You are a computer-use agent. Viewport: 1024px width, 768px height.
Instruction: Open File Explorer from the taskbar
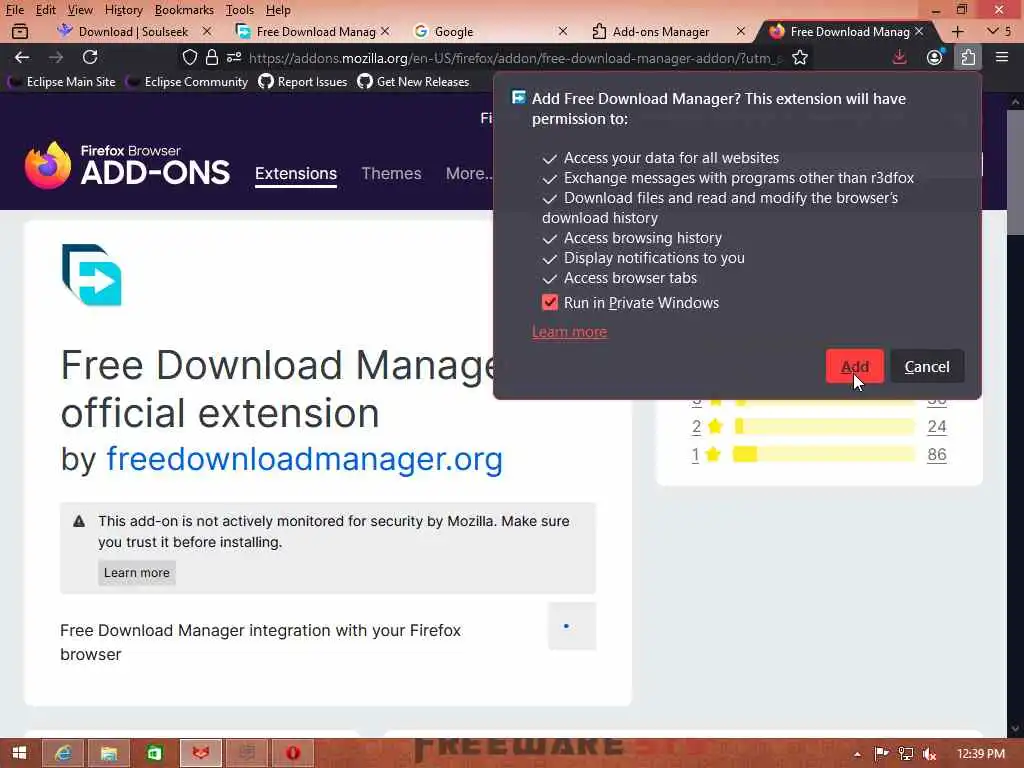109,753
